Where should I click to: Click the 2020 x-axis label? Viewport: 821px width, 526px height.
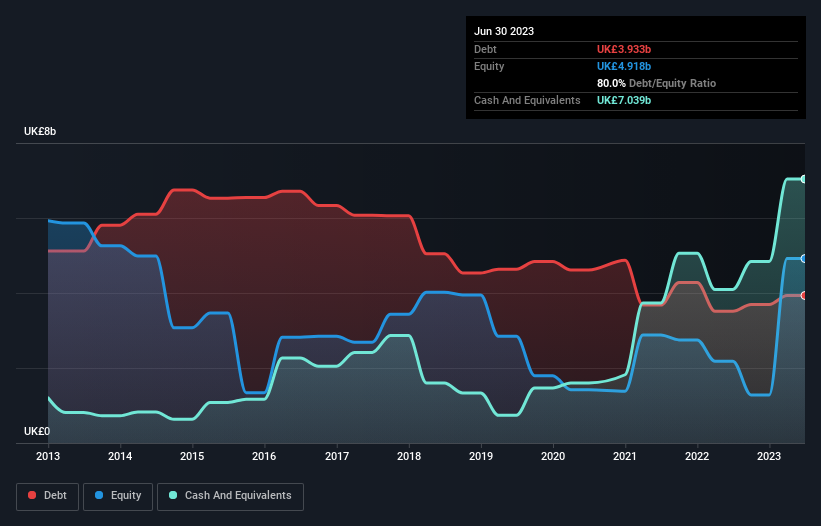pyautogui.click(x=553, y=456)
